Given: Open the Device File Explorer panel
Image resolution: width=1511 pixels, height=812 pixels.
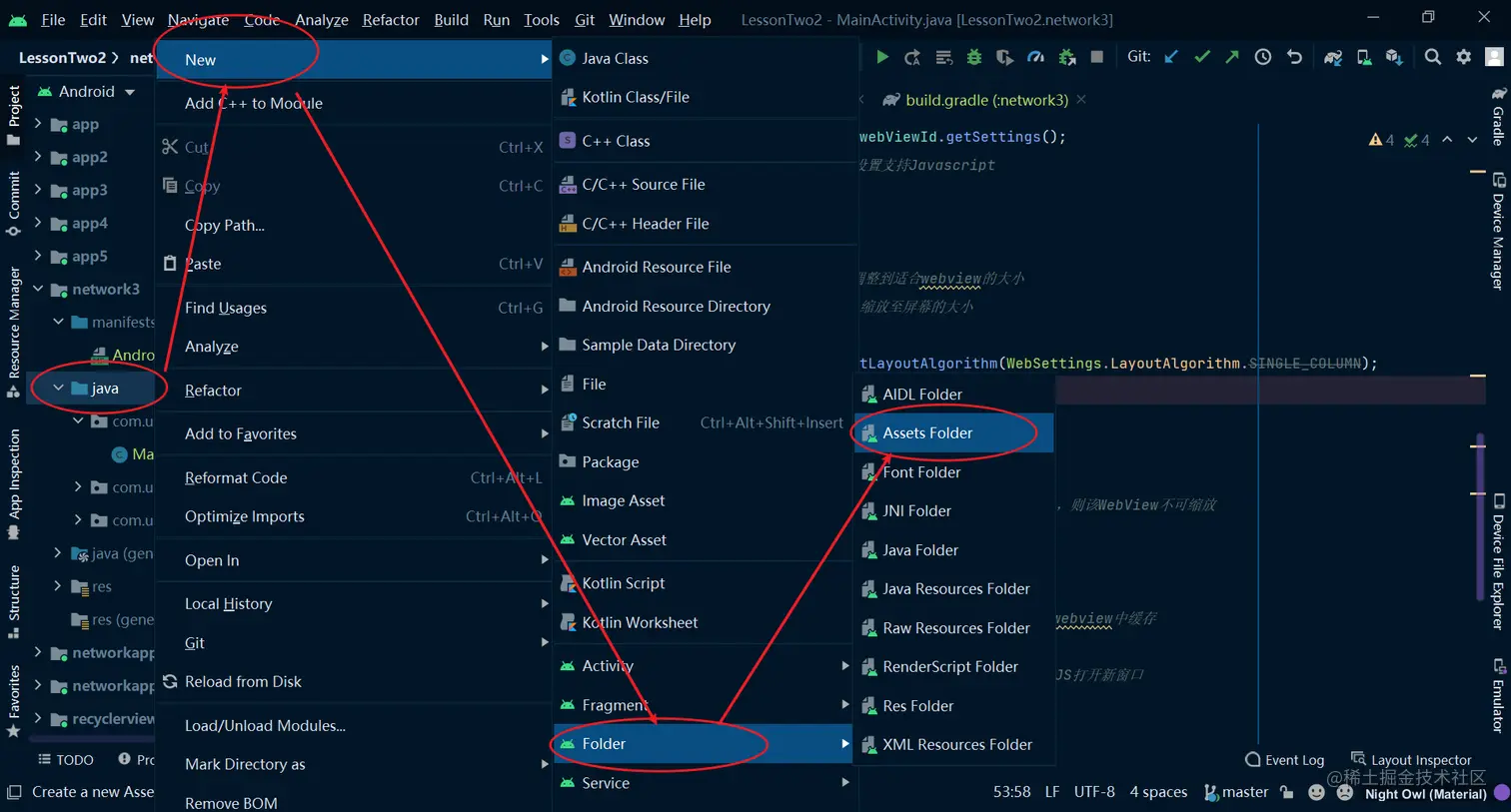Looking at the screenshot, I should click(1498, 561).
